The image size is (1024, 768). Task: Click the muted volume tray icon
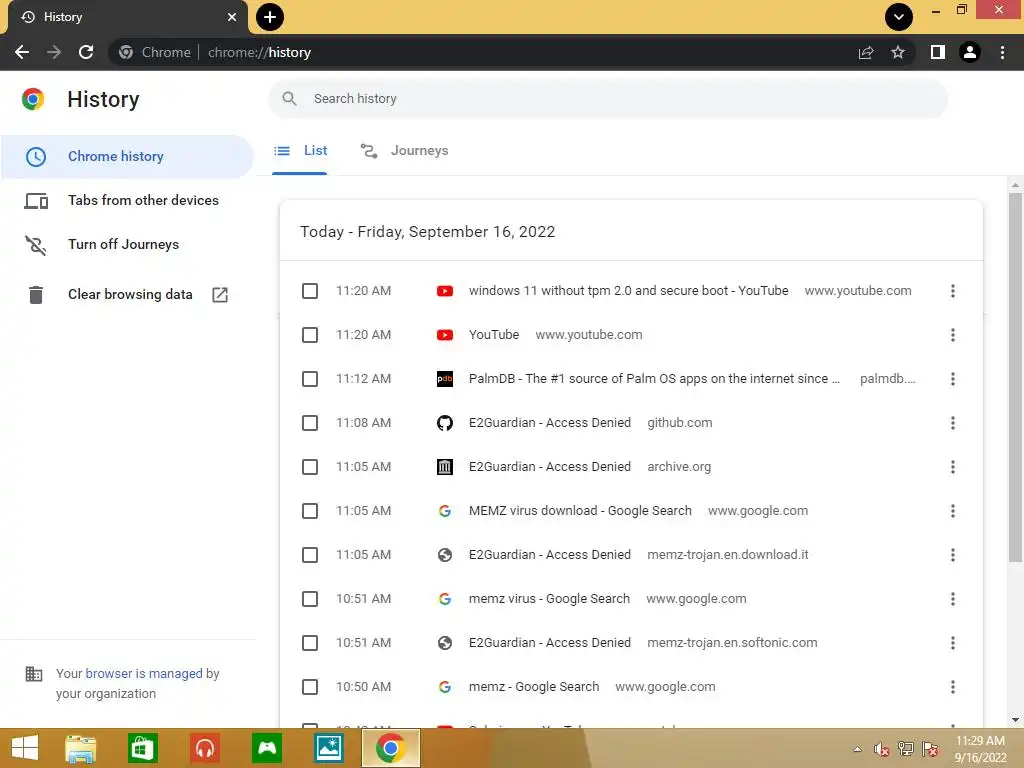click(x=882, y=749)
